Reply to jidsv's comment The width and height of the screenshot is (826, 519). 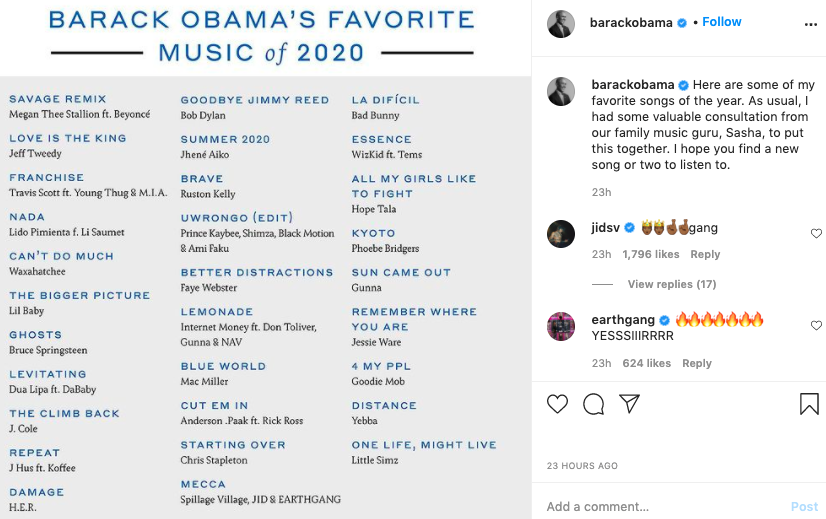pyautogui.click(x=705, y=254)
